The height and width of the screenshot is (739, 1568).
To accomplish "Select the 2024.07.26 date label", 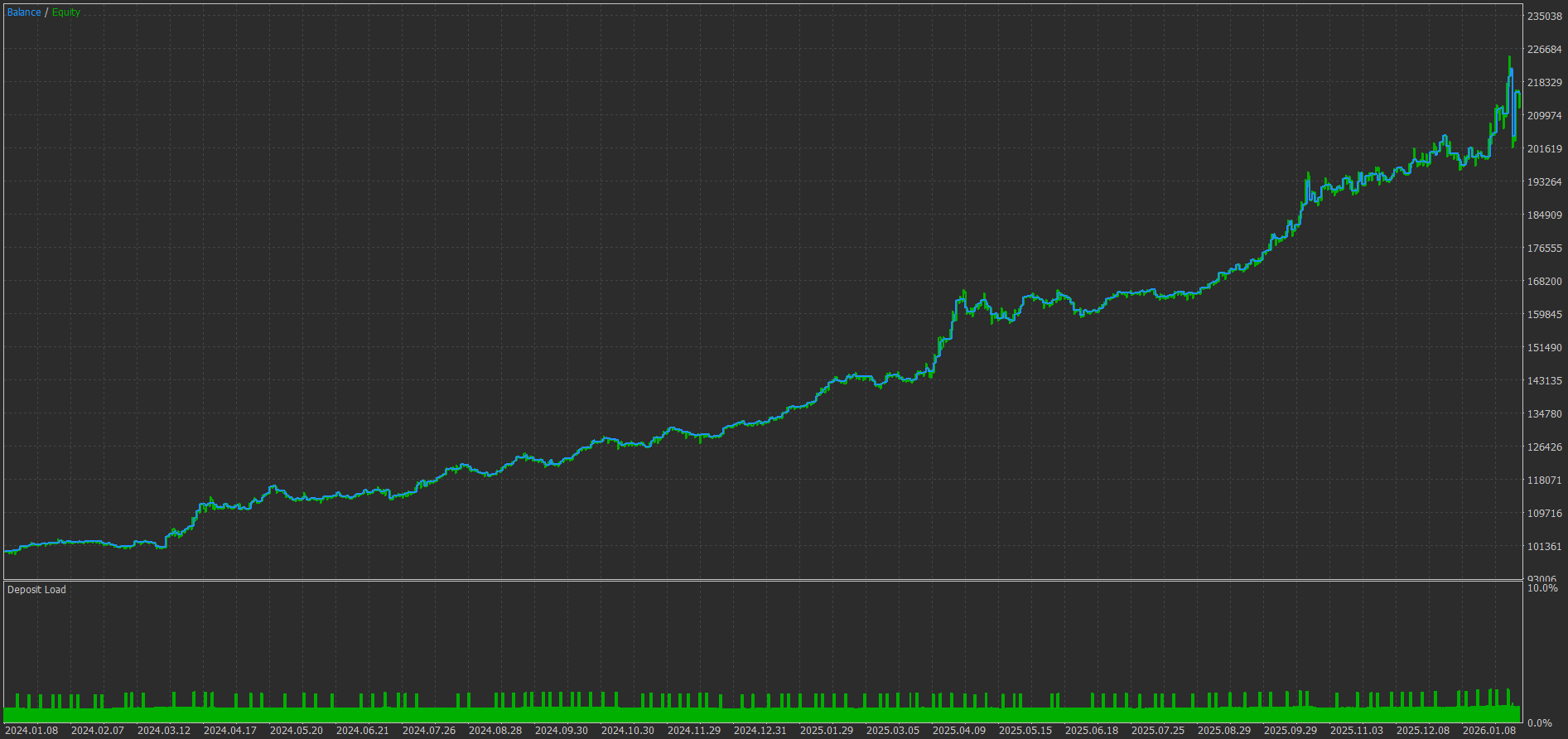I will pos(429,731).
